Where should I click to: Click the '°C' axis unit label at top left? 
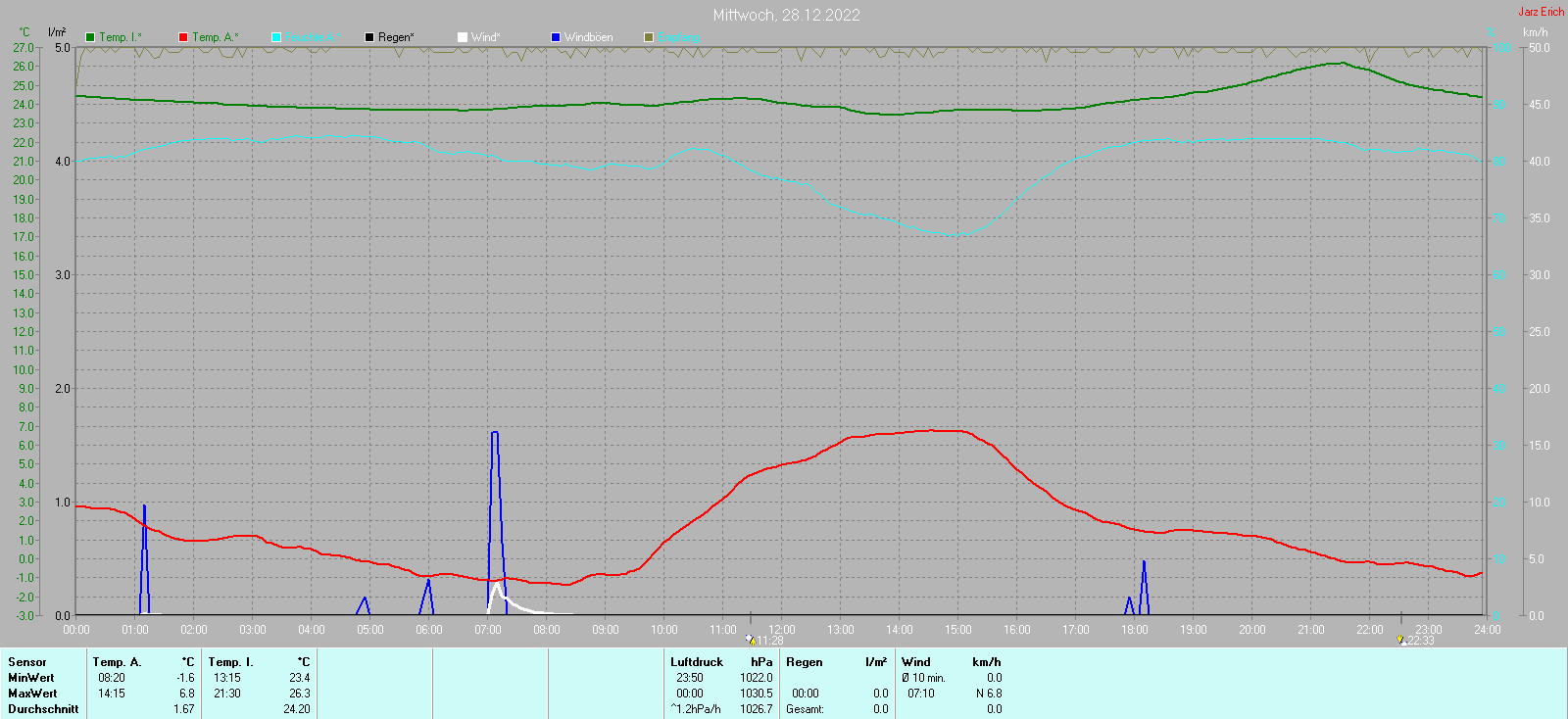24,32
